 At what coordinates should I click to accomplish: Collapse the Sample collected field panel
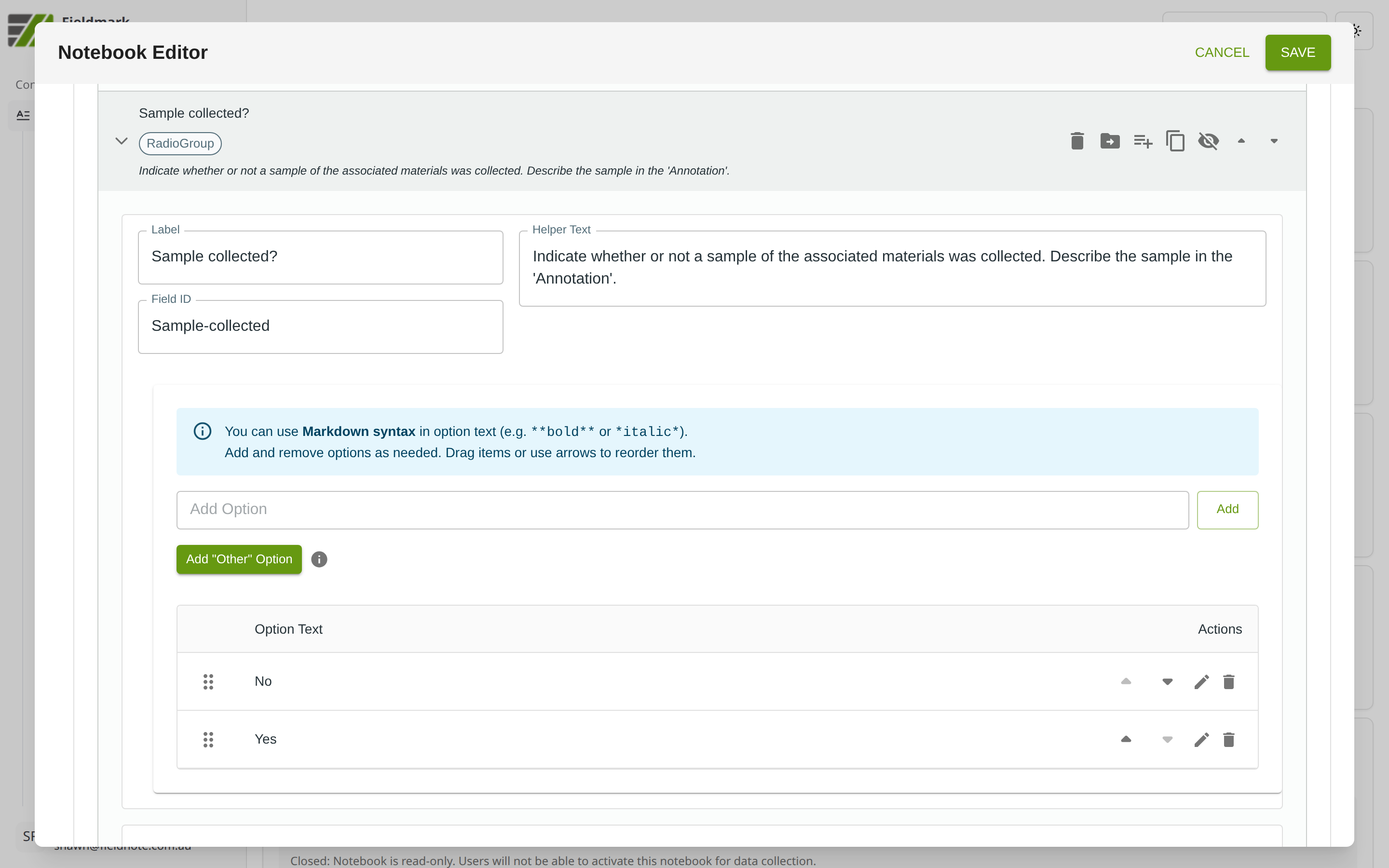click(x=121, y=141)
